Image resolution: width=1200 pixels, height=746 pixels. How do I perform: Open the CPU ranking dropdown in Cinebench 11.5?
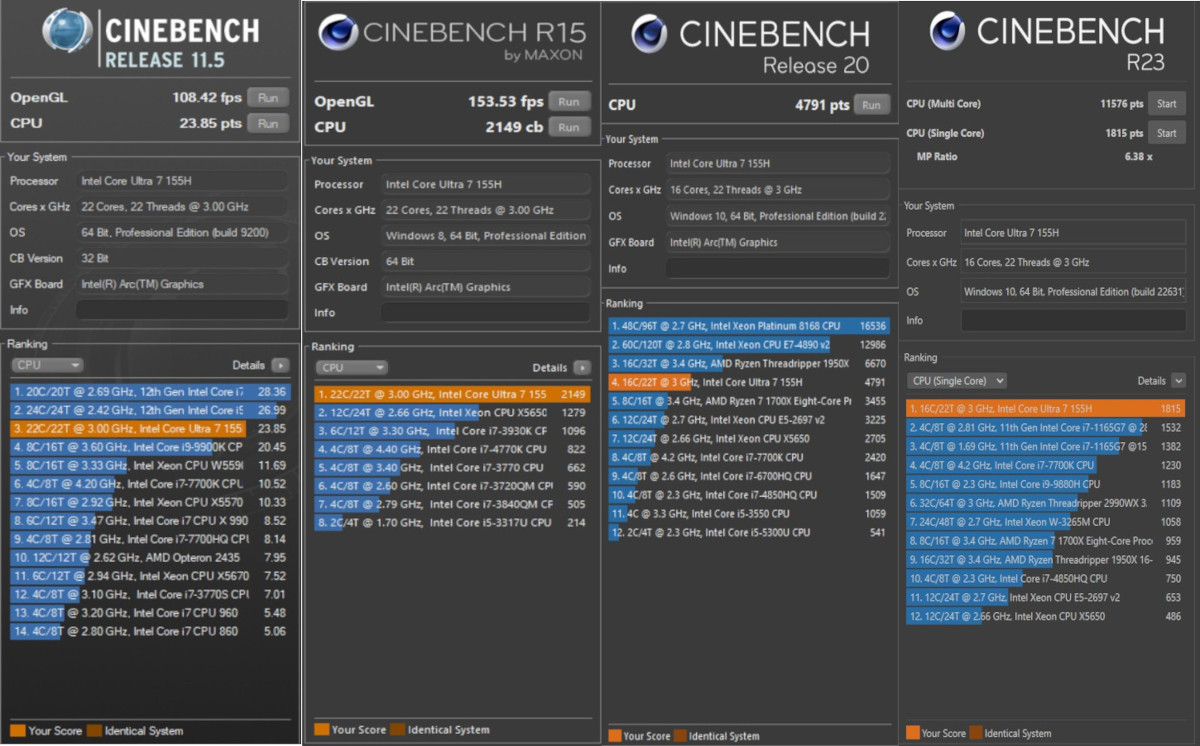click(x=46, y=366)
